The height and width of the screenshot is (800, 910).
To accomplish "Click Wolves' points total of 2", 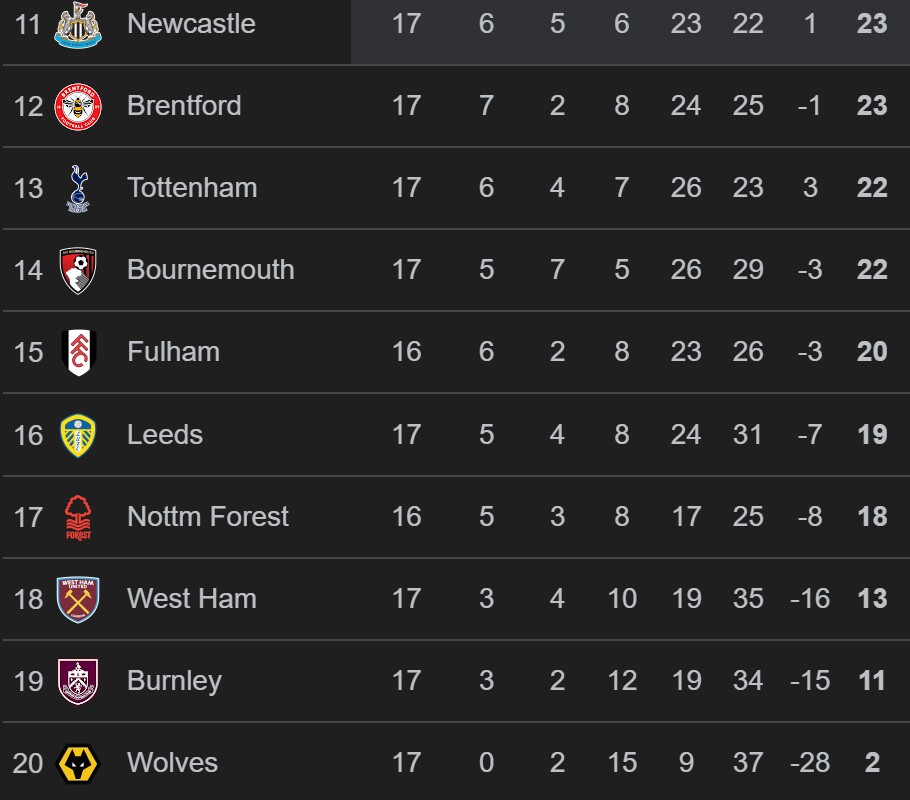I will (x=872, y=763).
